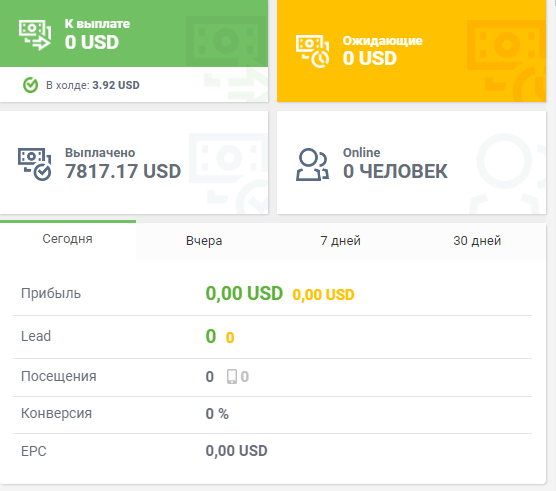
Task: Click the В холде 3.92 USD text
Action: [x=93, y=85]
